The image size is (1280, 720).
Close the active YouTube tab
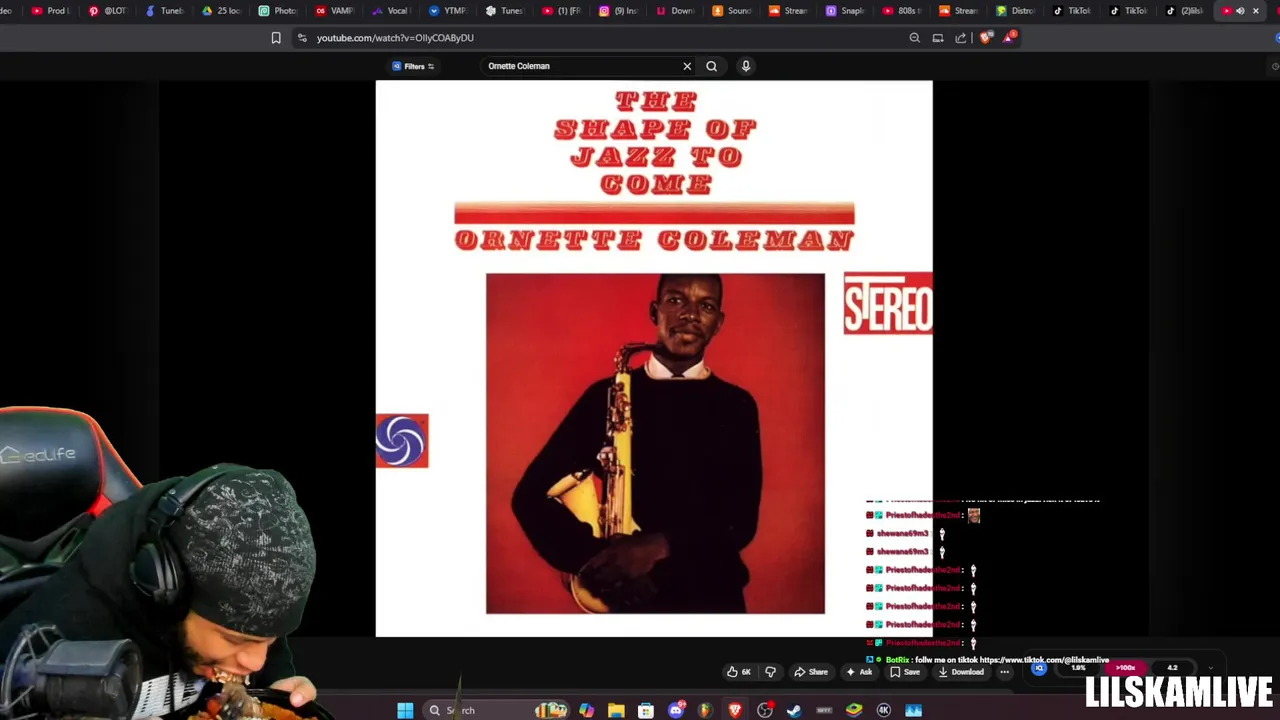(x=1256, y=11)
